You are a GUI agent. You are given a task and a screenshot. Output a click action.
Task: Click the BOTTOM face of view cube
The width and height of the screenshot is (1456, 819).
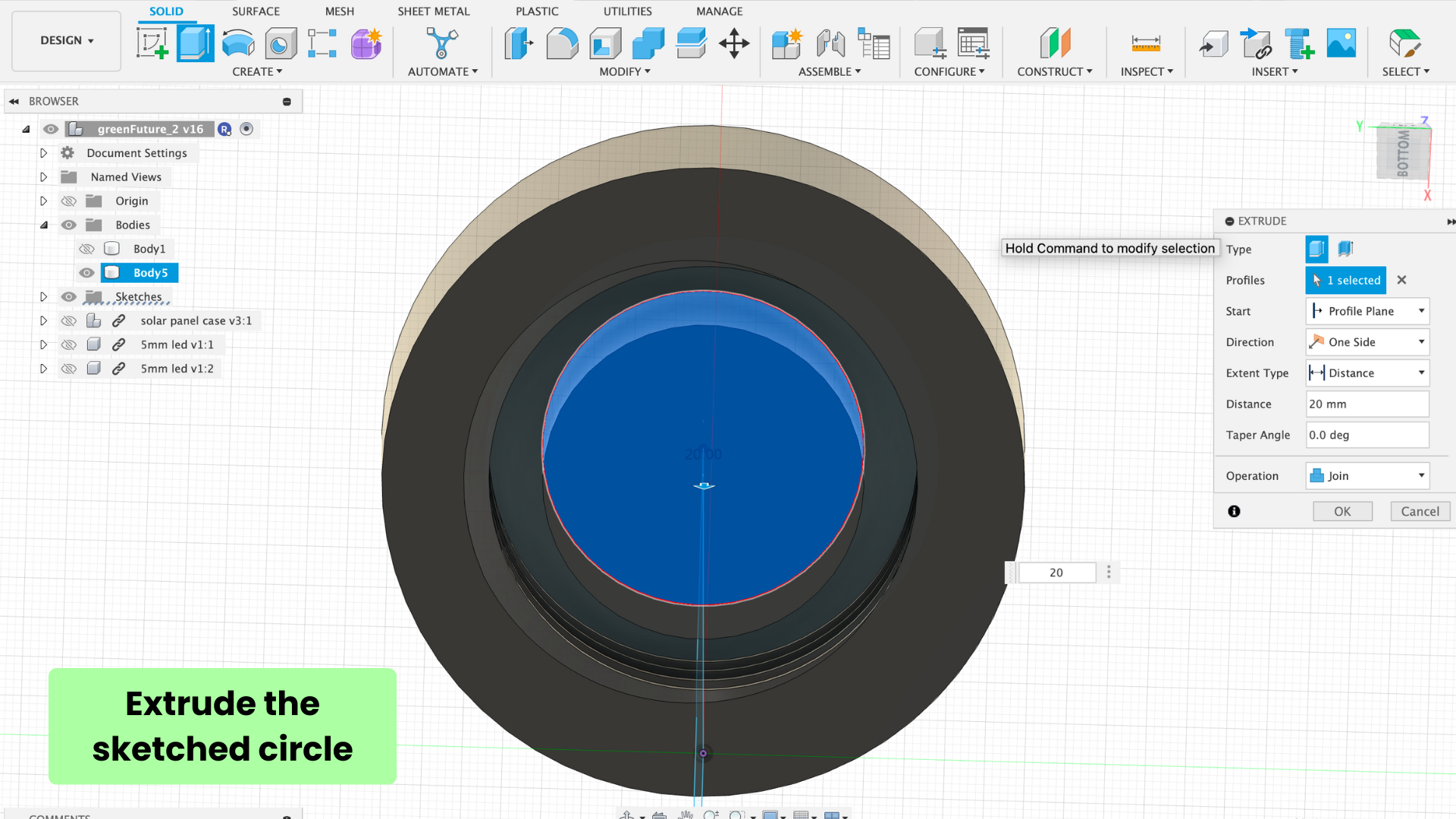click(1403, 152)
